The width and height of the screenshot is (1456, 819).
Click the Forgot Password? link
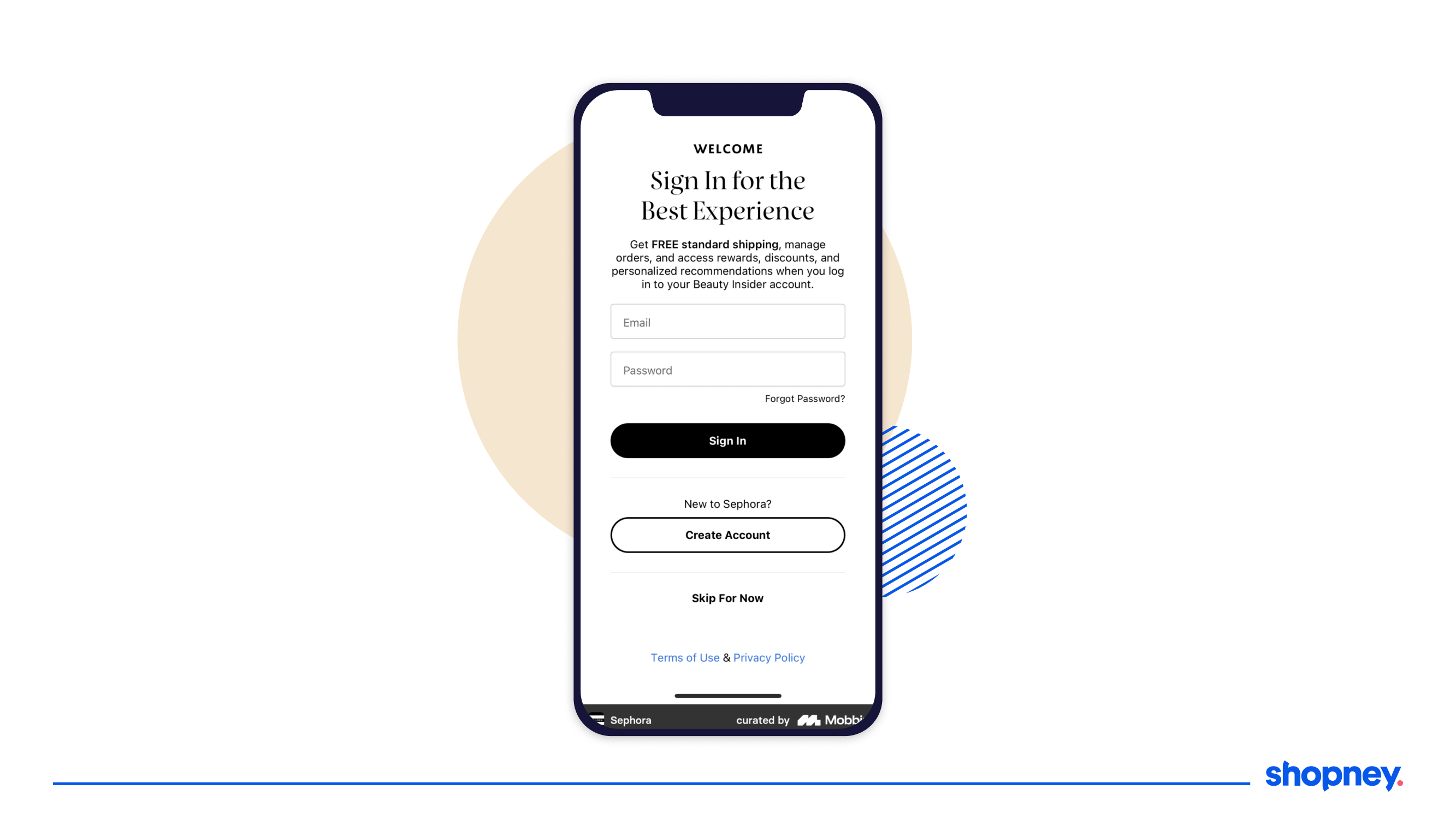coord(804,398)
